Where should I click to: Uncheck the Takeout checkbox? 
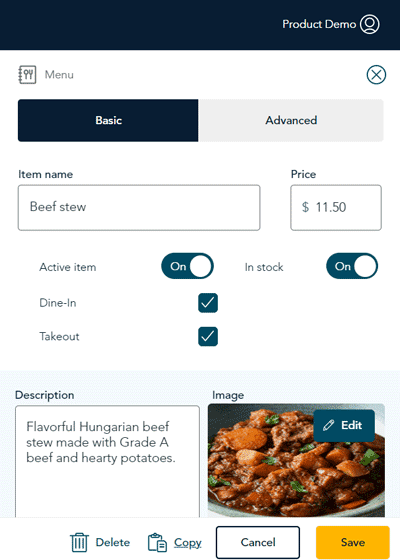pos(208,336)
